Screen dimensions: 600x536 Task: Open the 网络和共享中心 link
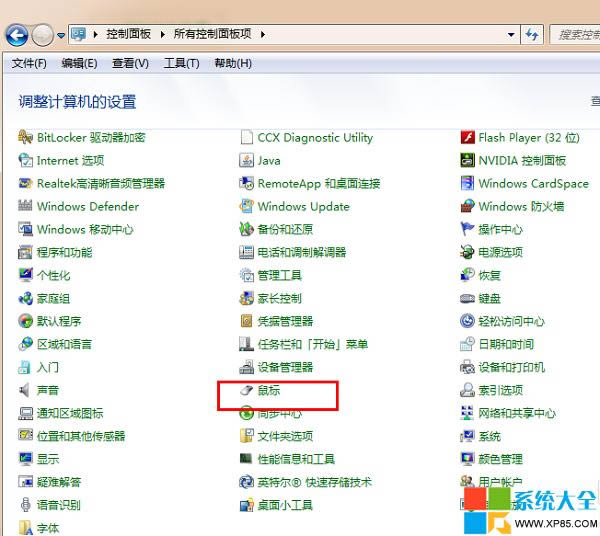(x=517, y=413)
